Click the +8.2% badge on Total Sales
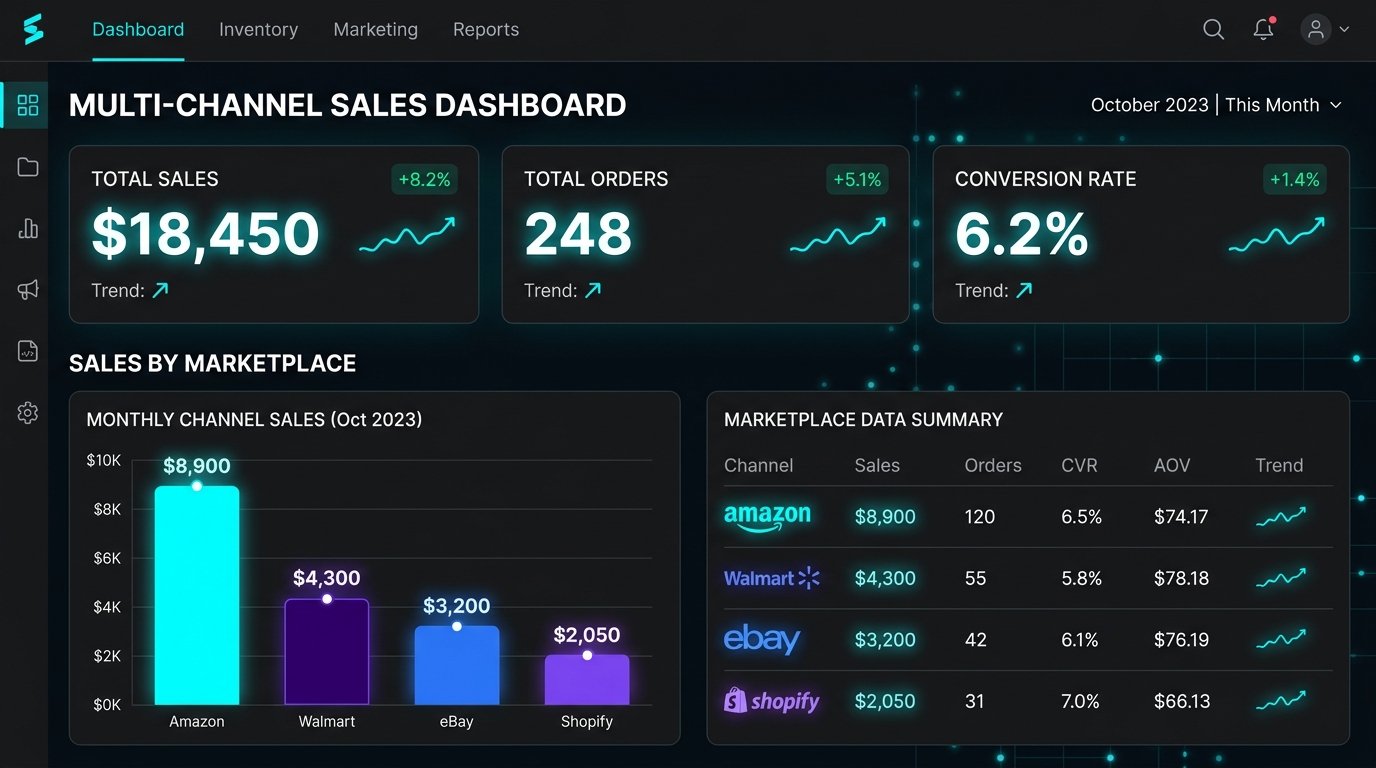 click(x=424, y=180)
